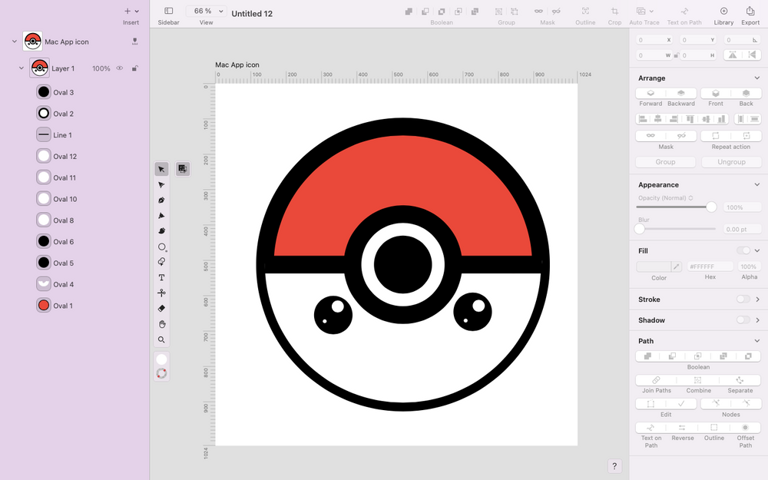
Task: Toggle Layer 1 lock icon
Action: [134, 69]
